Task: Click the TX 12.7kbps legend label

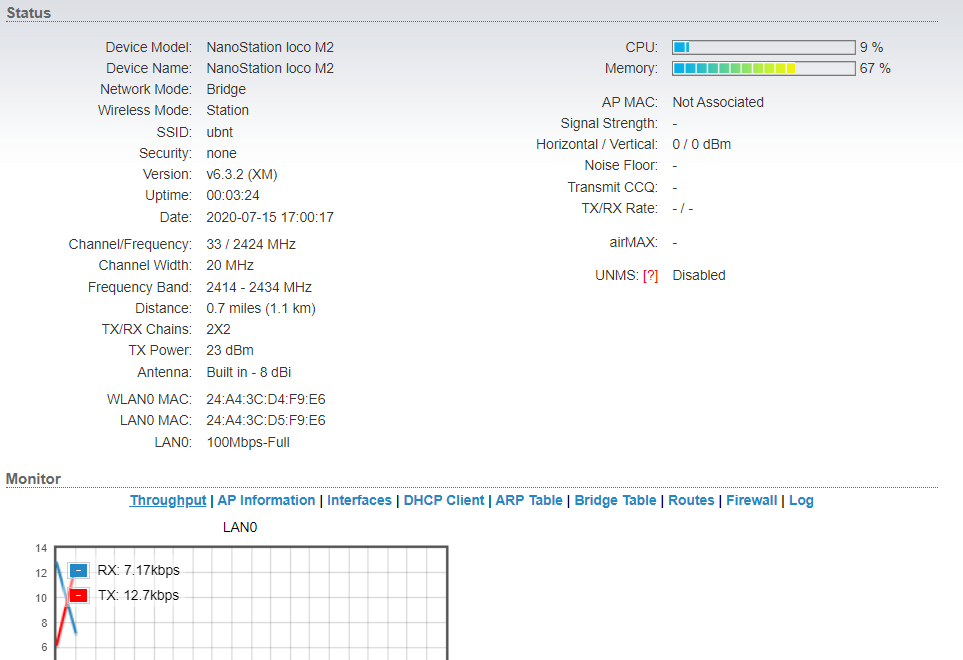Action: pyautogui.click(x=138, y=596)
